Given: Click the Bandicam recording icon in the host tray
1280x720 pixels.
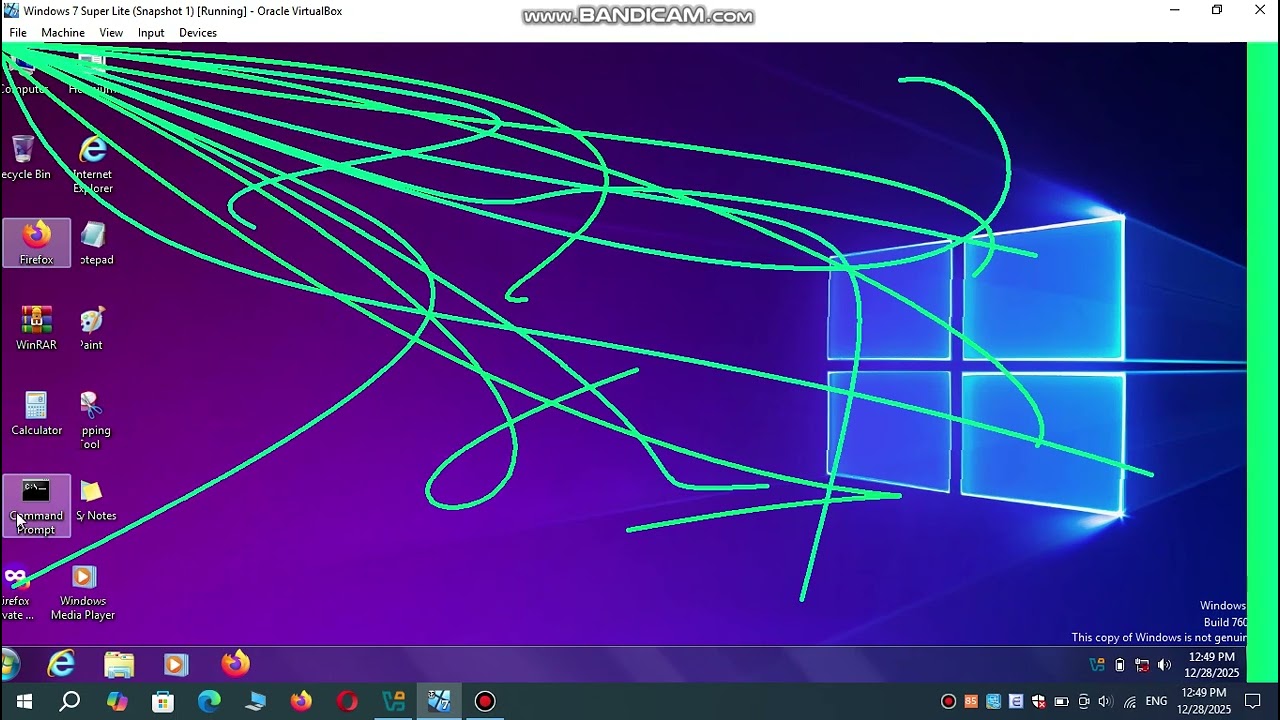Looking at the screenshot, I should (949, 701).
